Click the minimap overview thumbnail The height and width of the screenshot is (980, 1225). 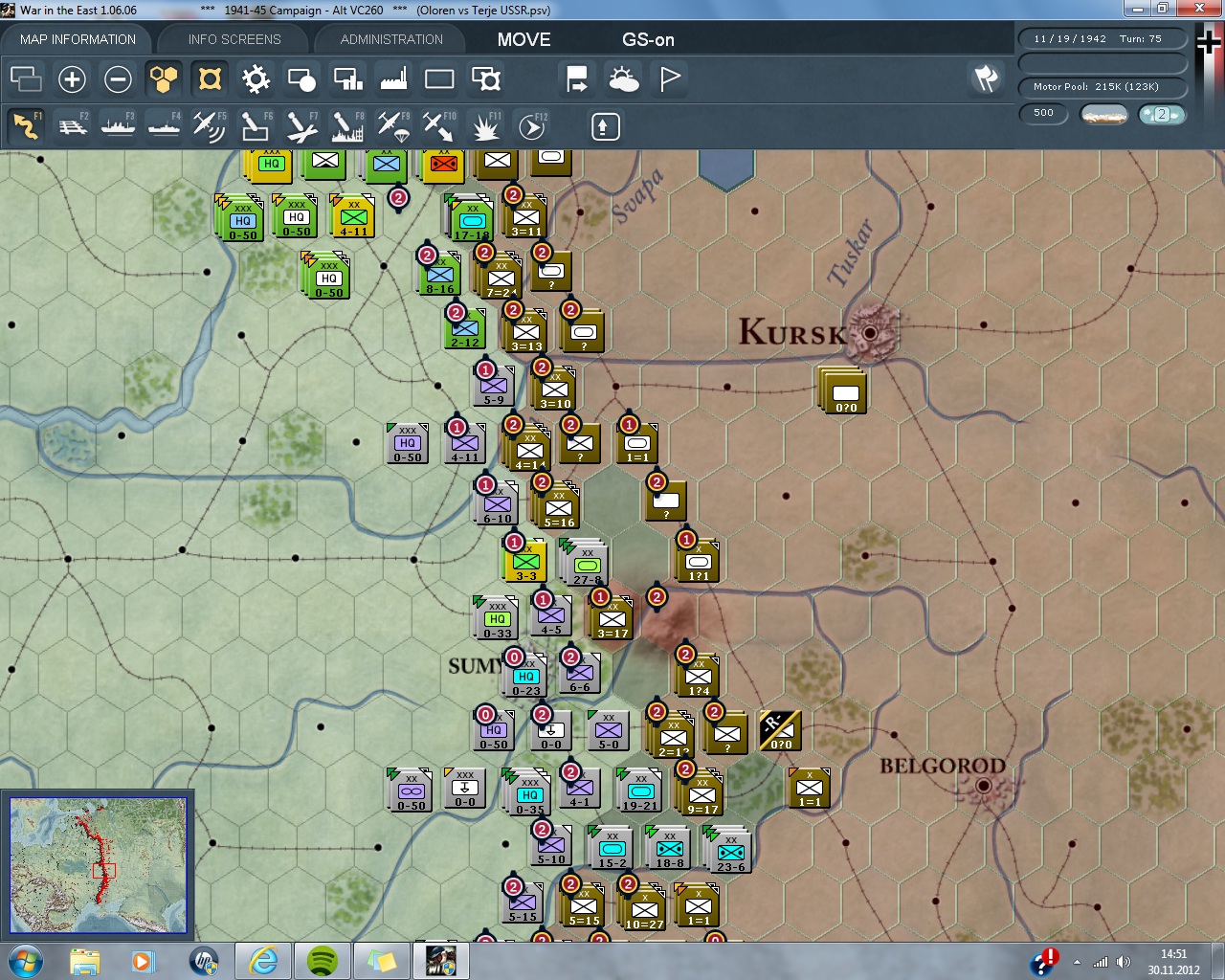(x=99, y=865)
